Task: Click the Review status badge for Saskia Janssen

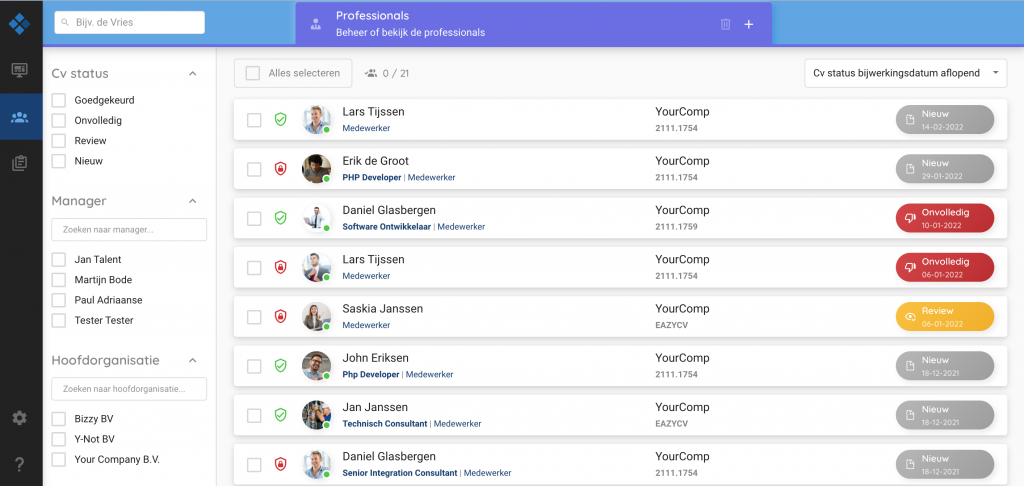Action: click(944, 316)
